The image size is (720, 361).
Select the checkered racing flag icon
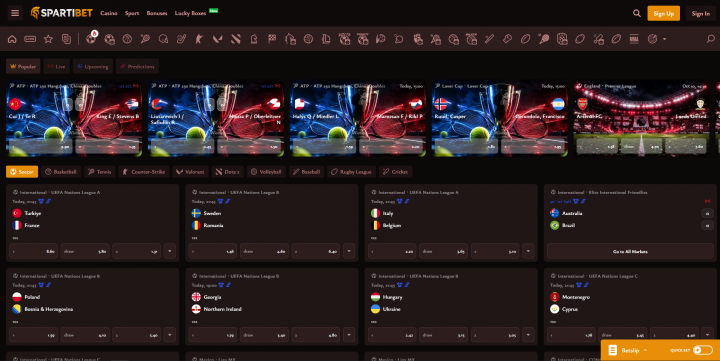[272, 39]
